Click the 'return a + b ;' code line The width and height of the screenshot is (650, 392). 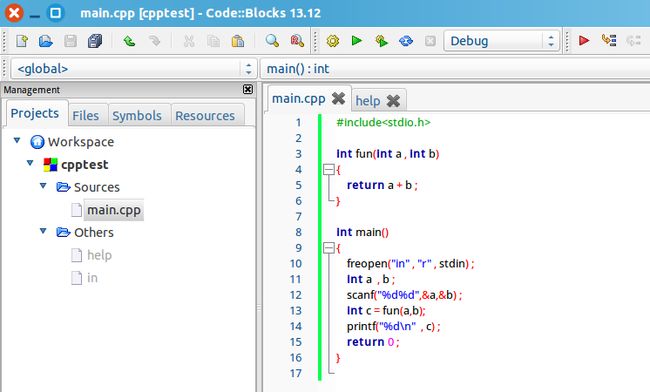[382, 185]
